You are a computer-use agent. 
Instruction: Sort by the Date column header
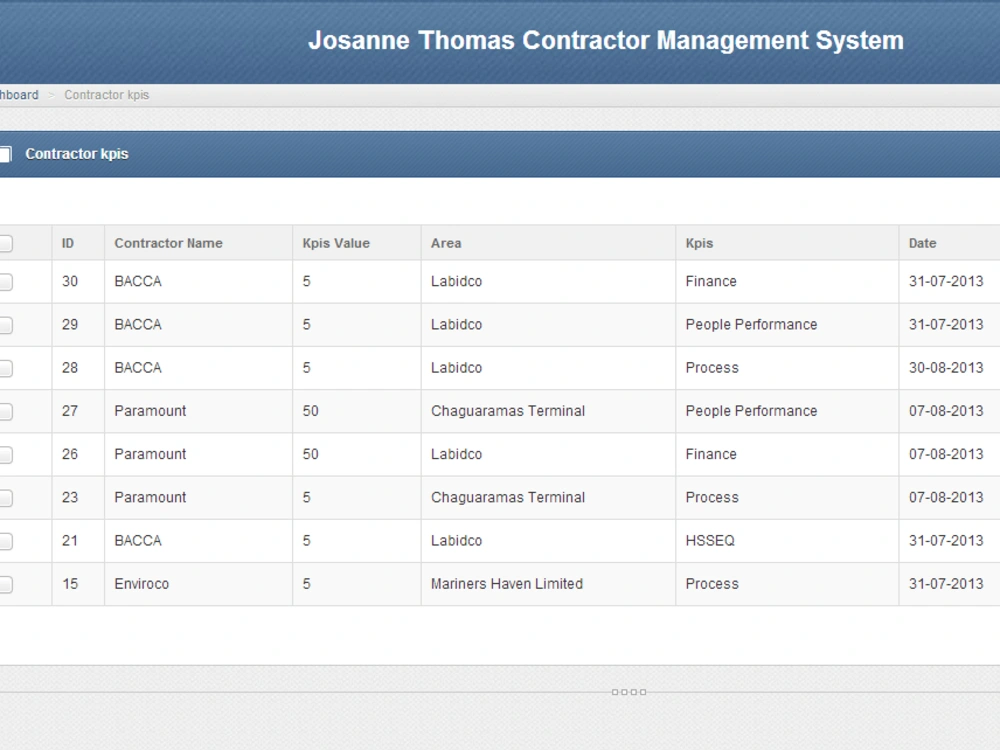click(922, 243)
